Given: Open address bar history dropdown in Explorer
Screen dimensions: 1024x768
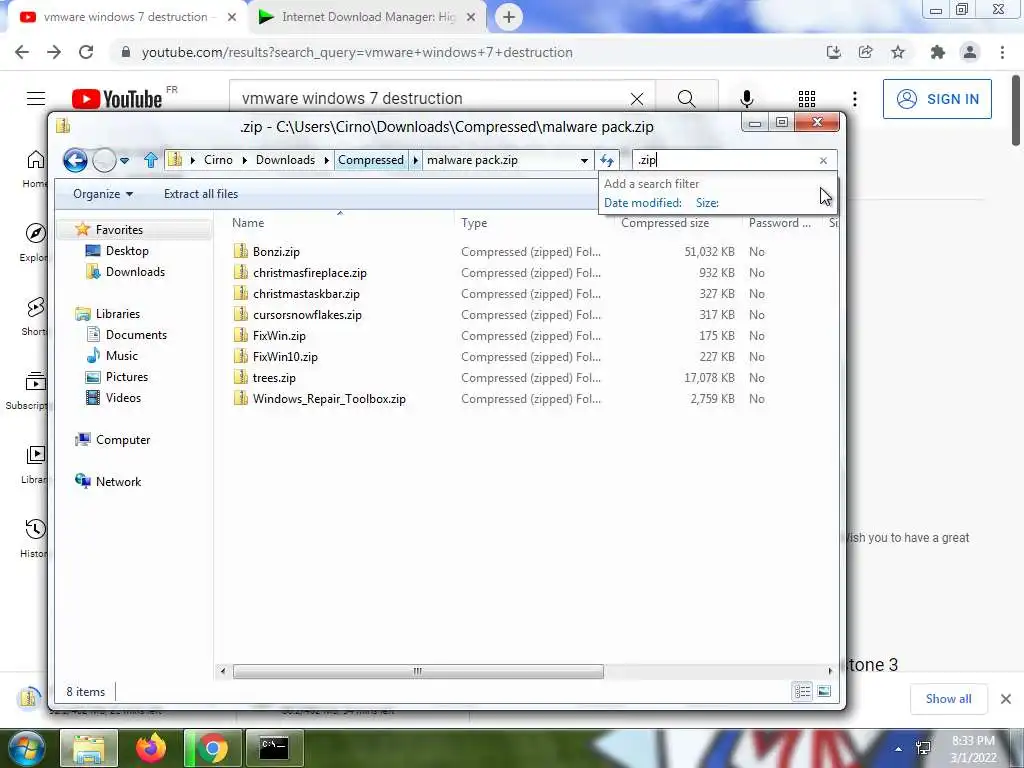Looking at the screenshot, I should point(584,160).
